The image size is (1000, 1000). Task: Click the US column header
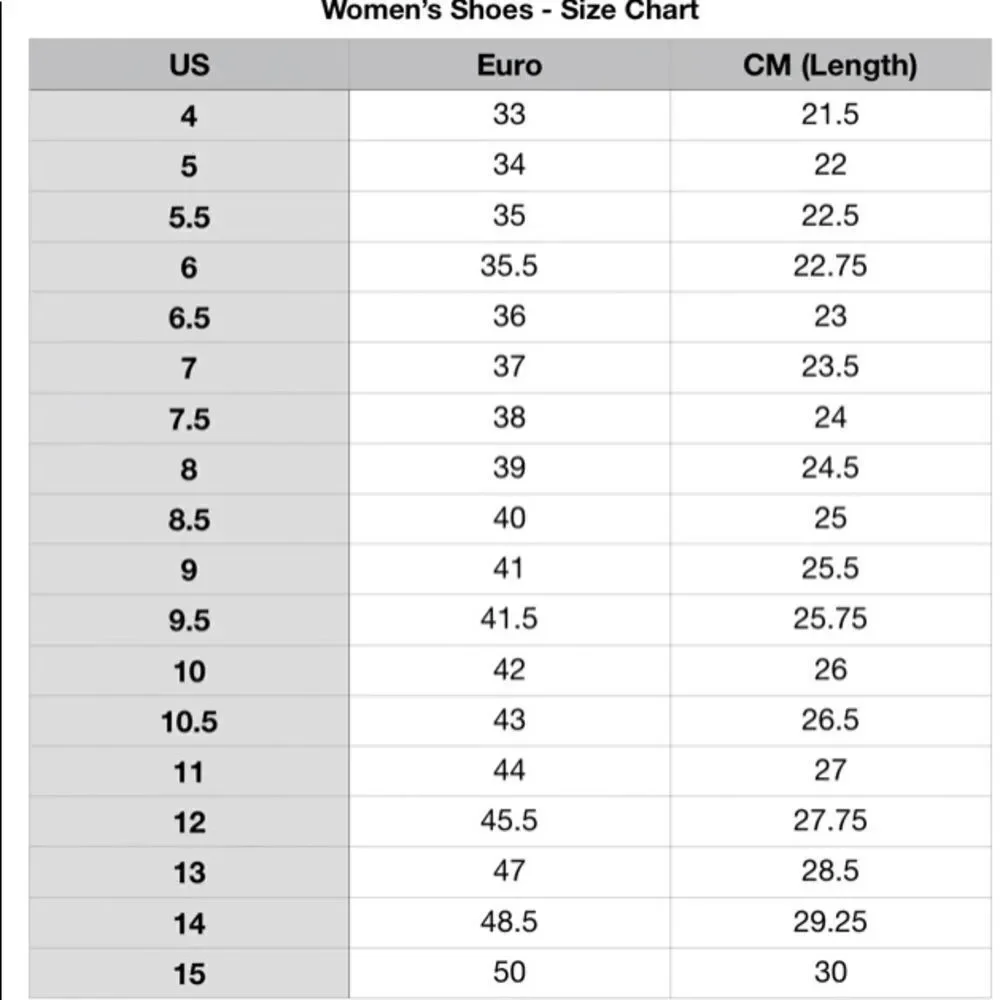point(189,64)
